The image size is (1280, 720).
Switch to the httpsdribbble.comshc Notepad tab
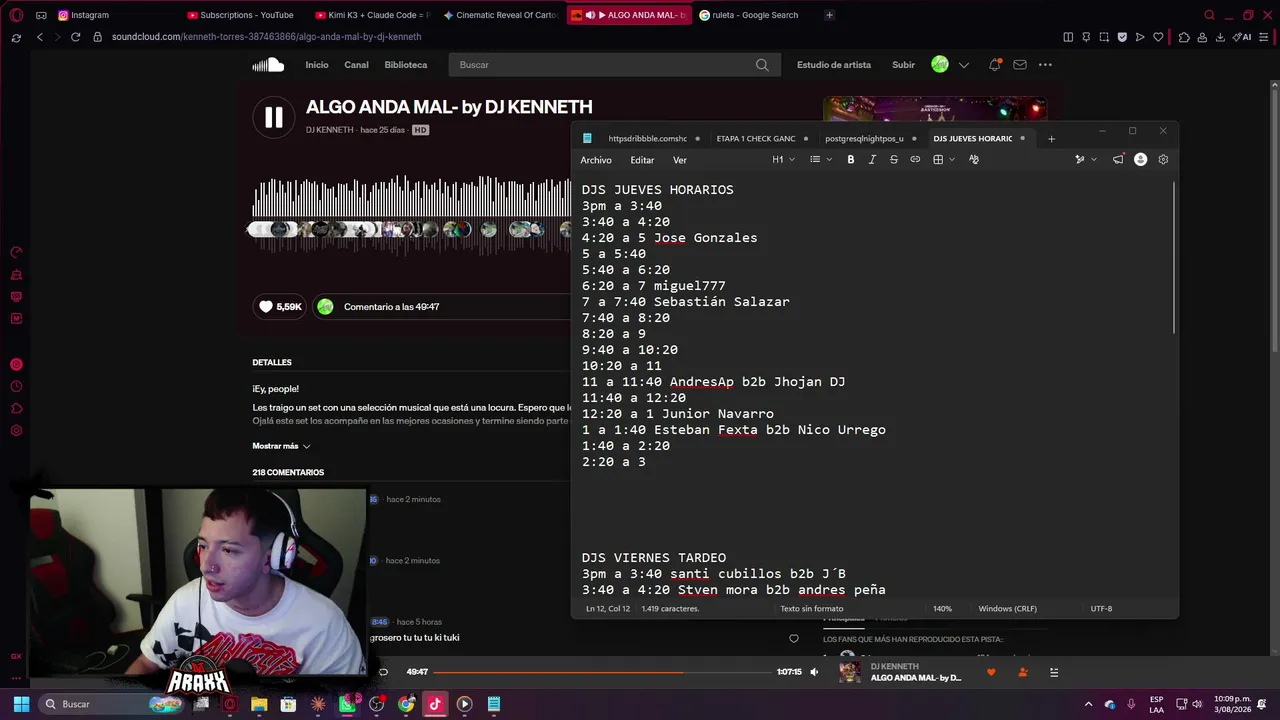click(648, 139)
